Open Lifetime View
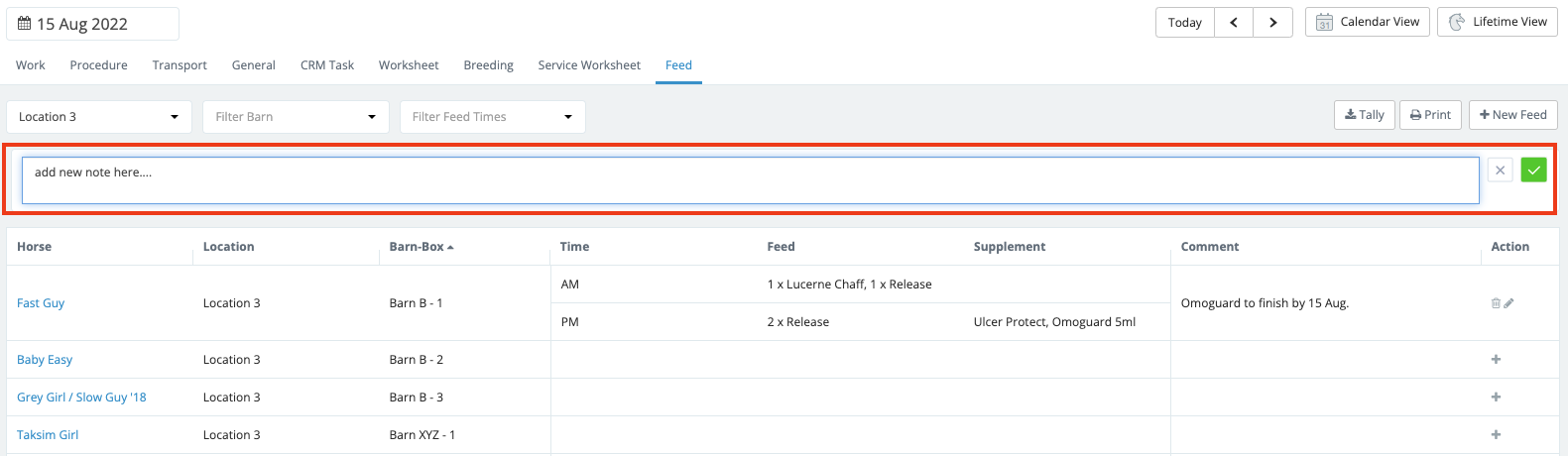The width and height of the screenshot is (1568, 456). coord(1497,22)
